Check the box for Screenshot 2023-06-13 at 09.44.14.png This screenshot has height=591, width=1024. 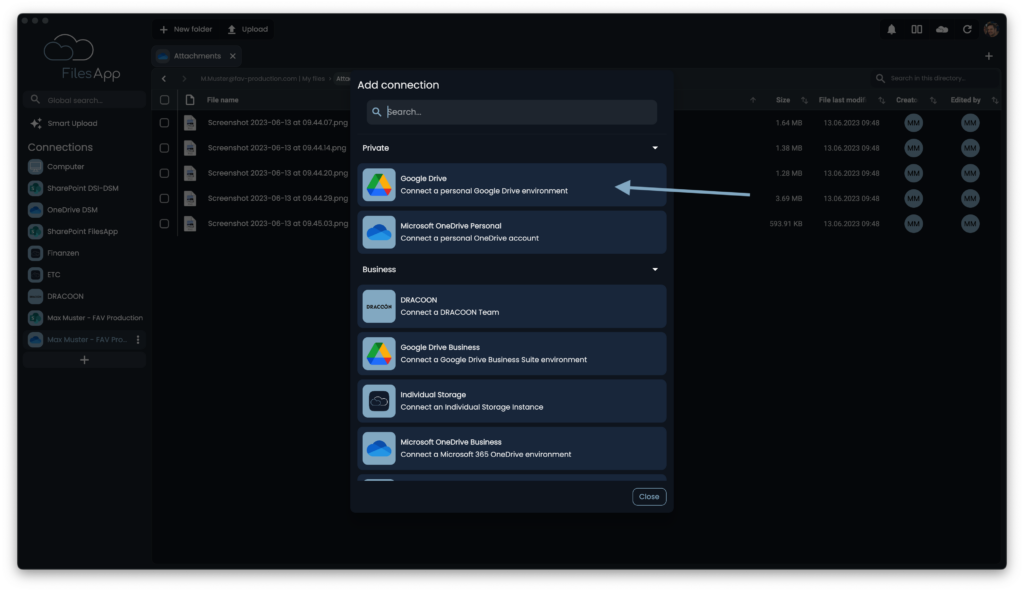point(165,148)
